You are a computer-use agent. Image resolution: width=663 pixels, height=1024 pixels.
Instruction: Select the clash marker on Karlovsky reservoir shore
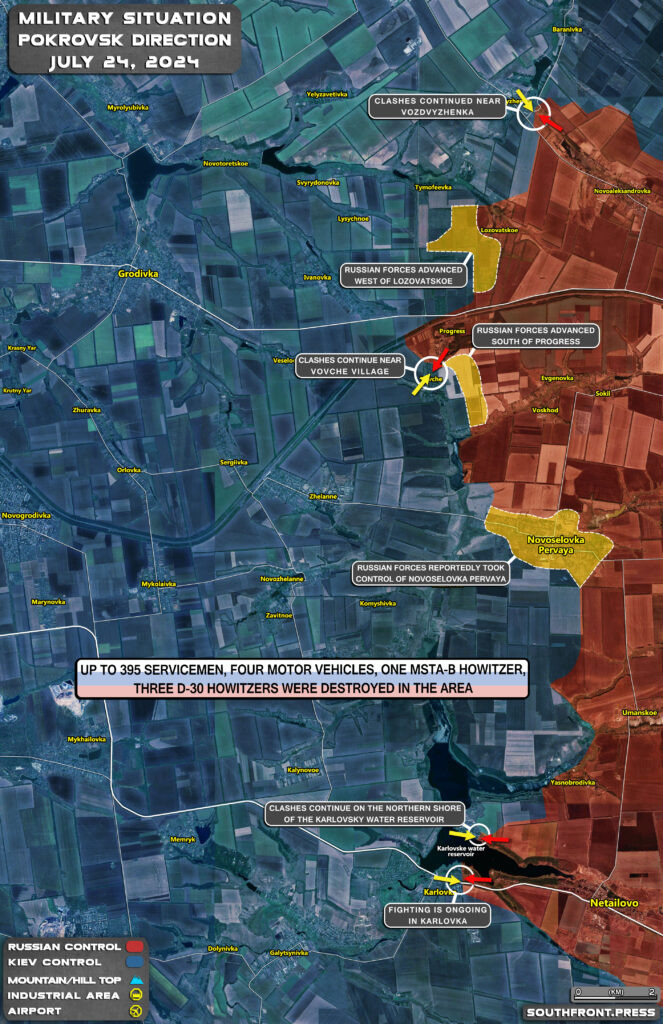(x=480, y=835)
